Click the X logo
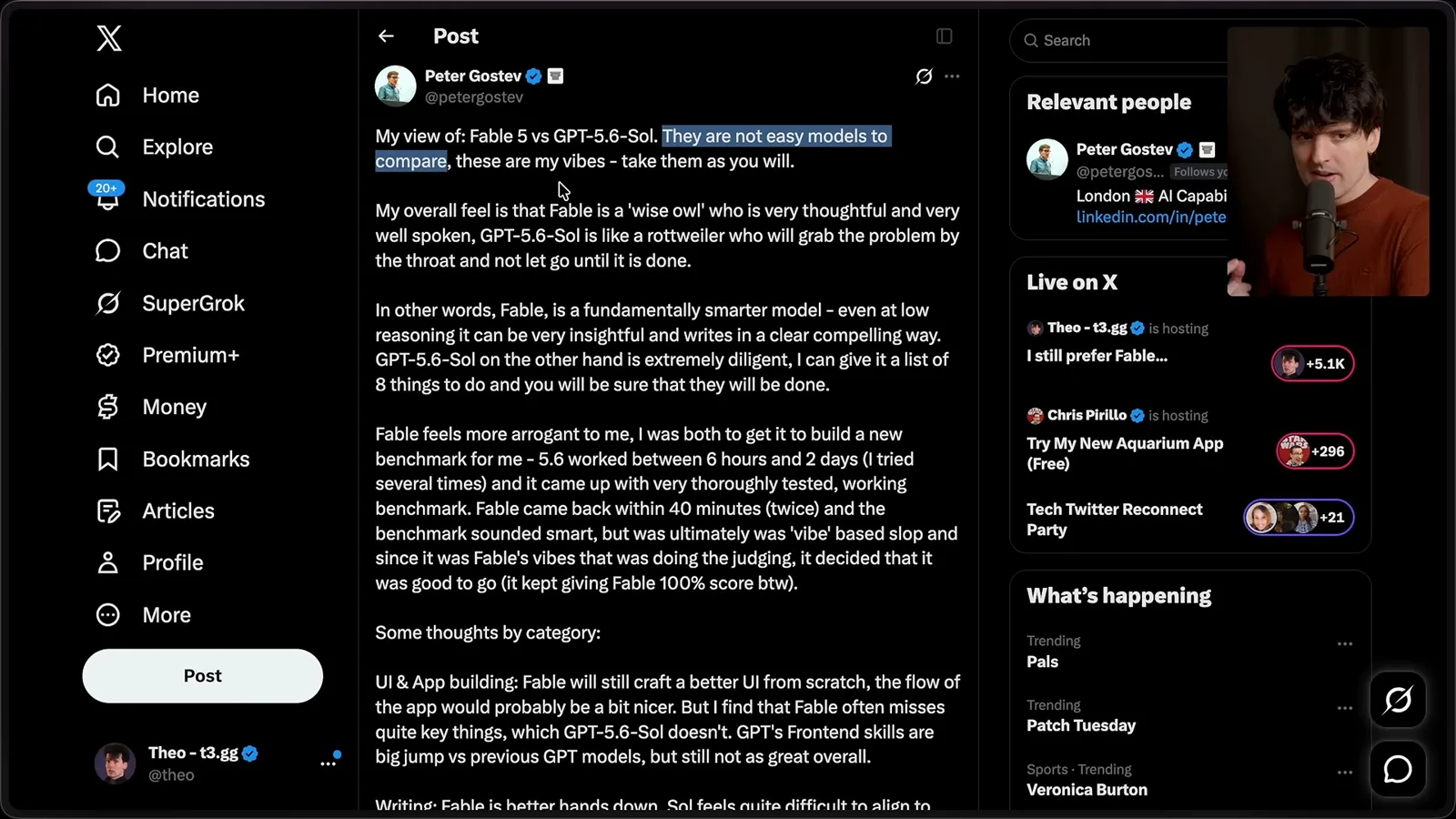1456x819 pixels. 109,38
